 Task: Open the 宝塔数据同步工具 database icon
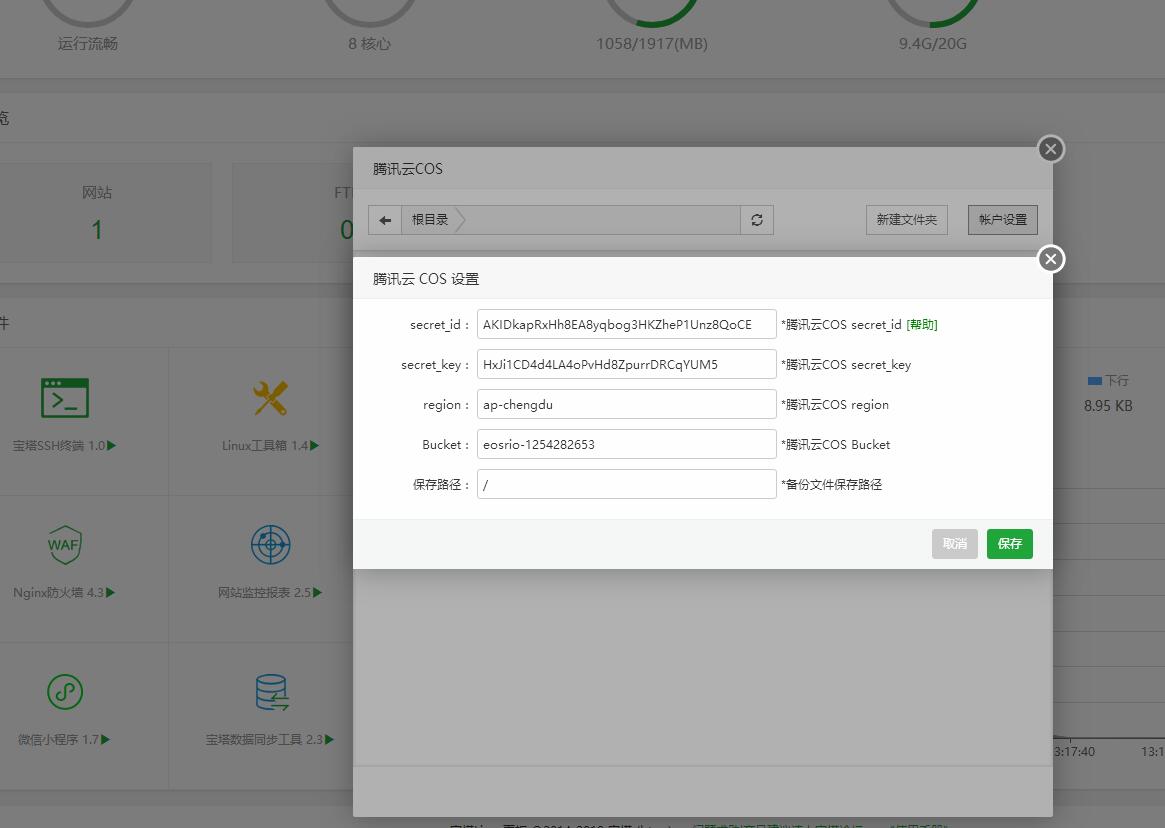pos(272,692)
